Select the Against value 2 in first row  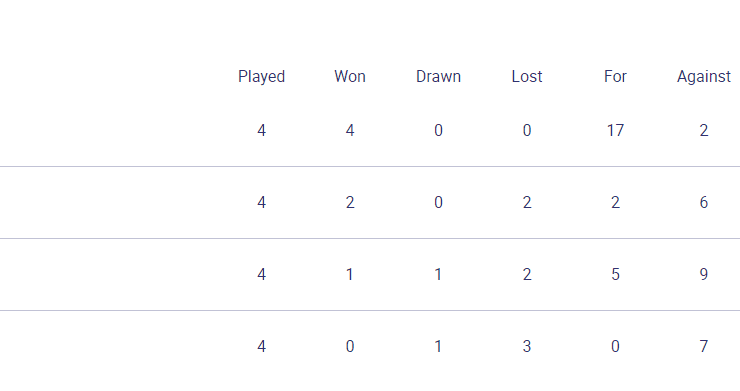(x=704, y=130)
